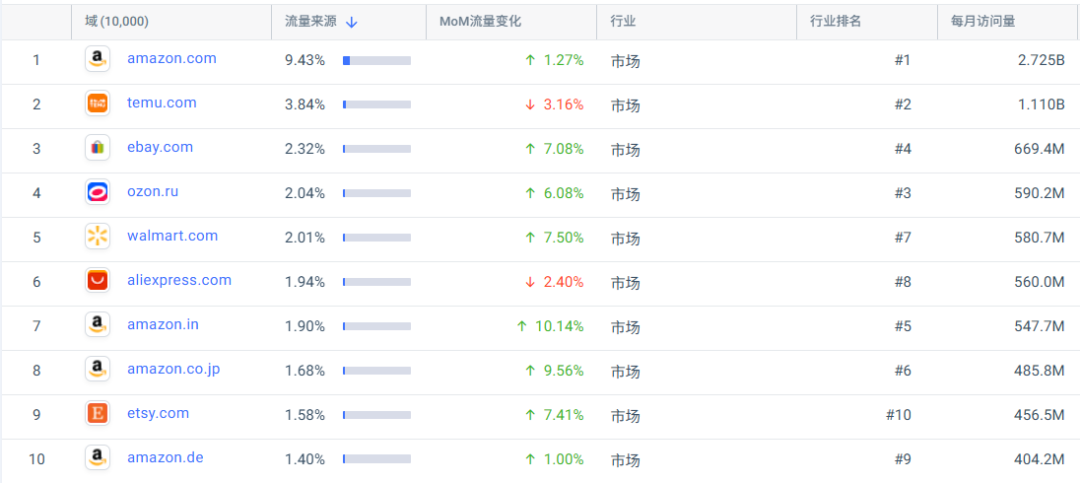Image resolution: width=1080 pixels, height=483 pixels.
Task: Click the traffic share bar for amazon.com
Action: point(377,61)
